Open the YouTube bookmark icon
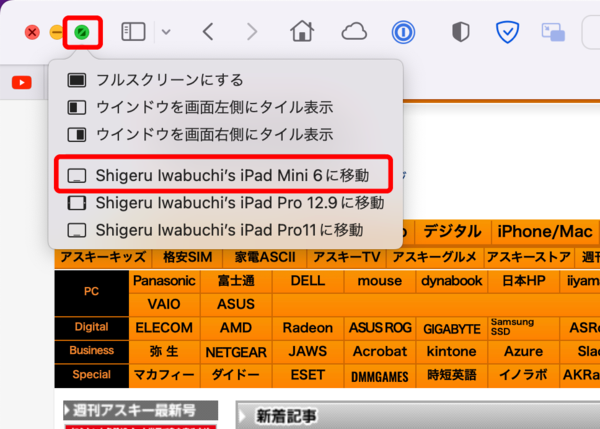This screenshot has height=429, width=600. coord(21,82)
